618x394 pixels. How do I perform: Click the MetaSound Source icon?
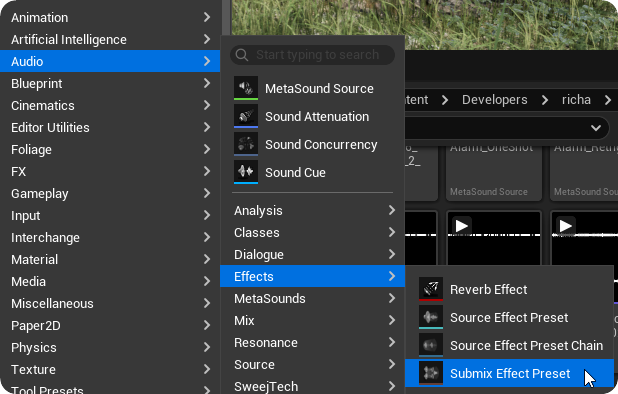246,88
